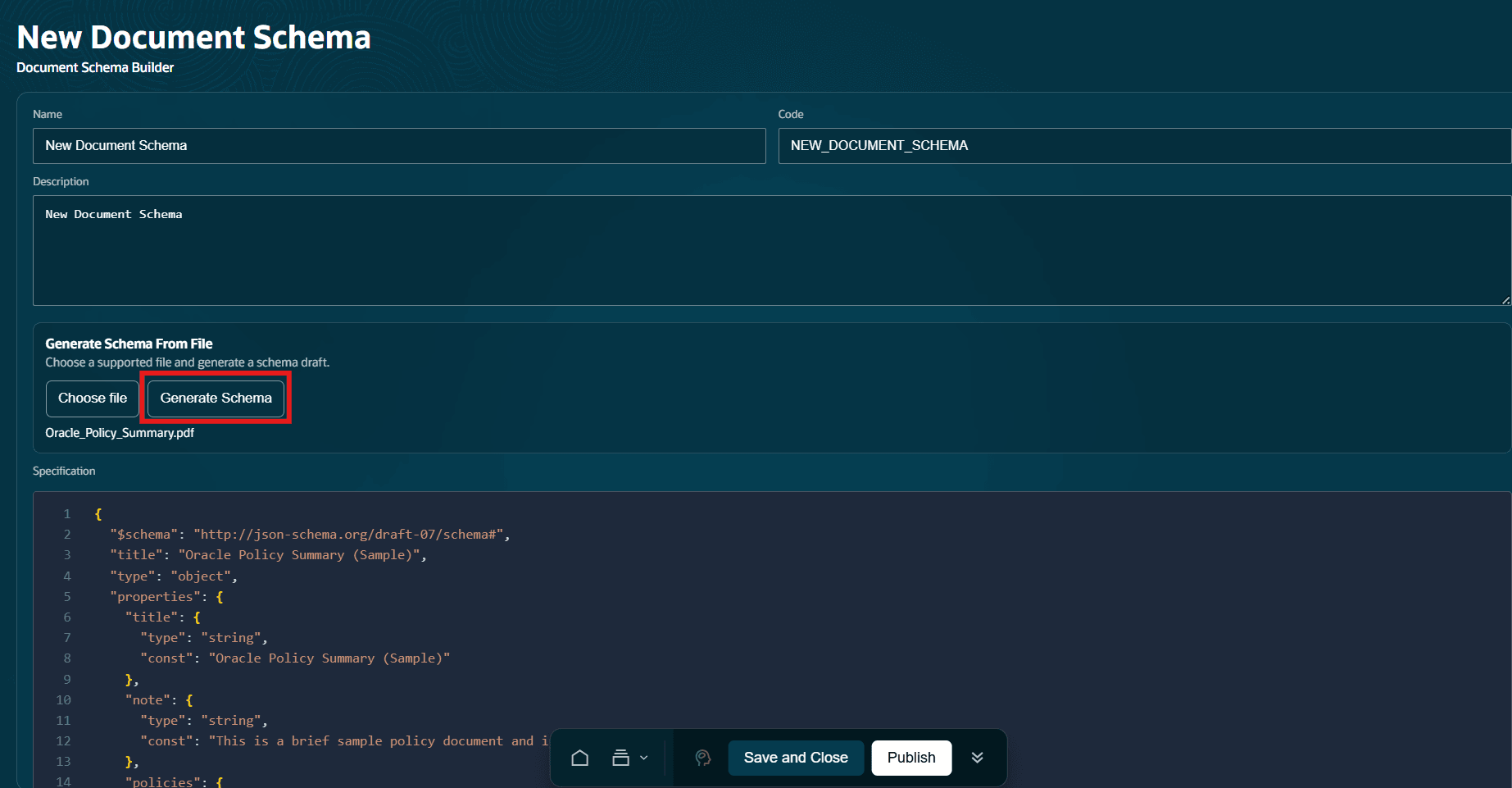Click the opening brace on line 1
Screen dimensions: 1512x788
point(98,514)
